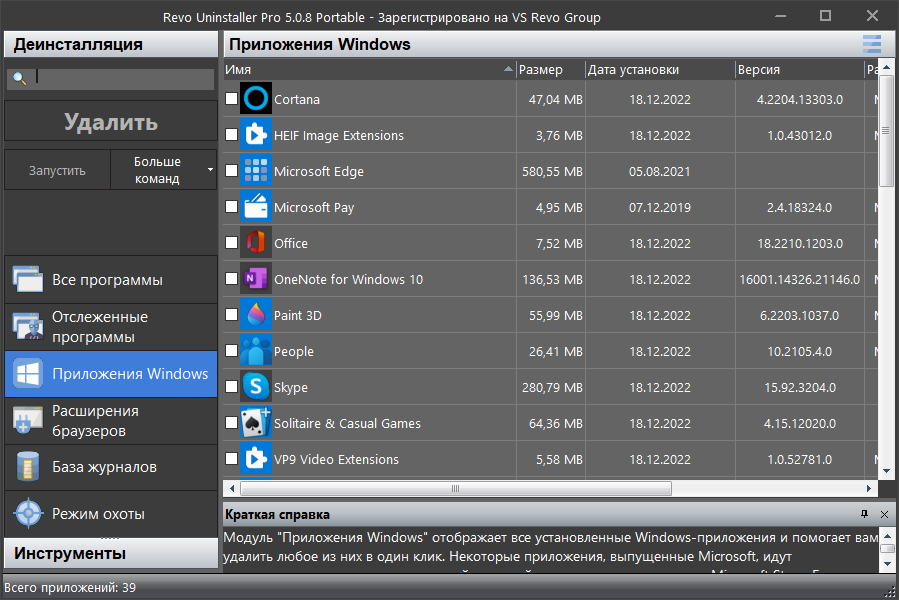Open the view options menu icon
Viewport: 899px width, 600px height.
click(871, 44)
